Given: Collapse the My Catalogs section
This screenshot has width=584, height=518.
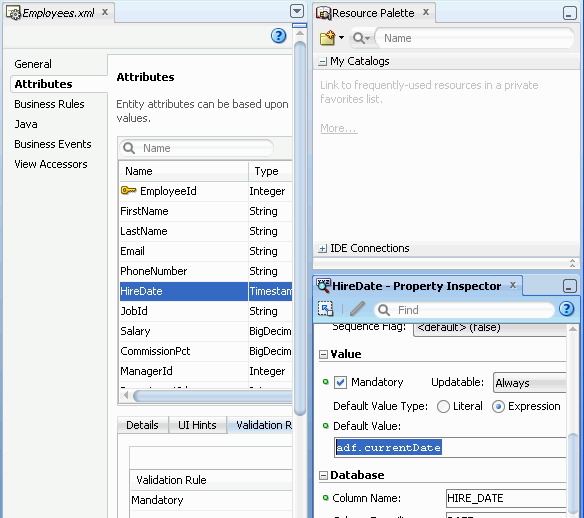Looking at the screenshot, I should tap(323, 62).
